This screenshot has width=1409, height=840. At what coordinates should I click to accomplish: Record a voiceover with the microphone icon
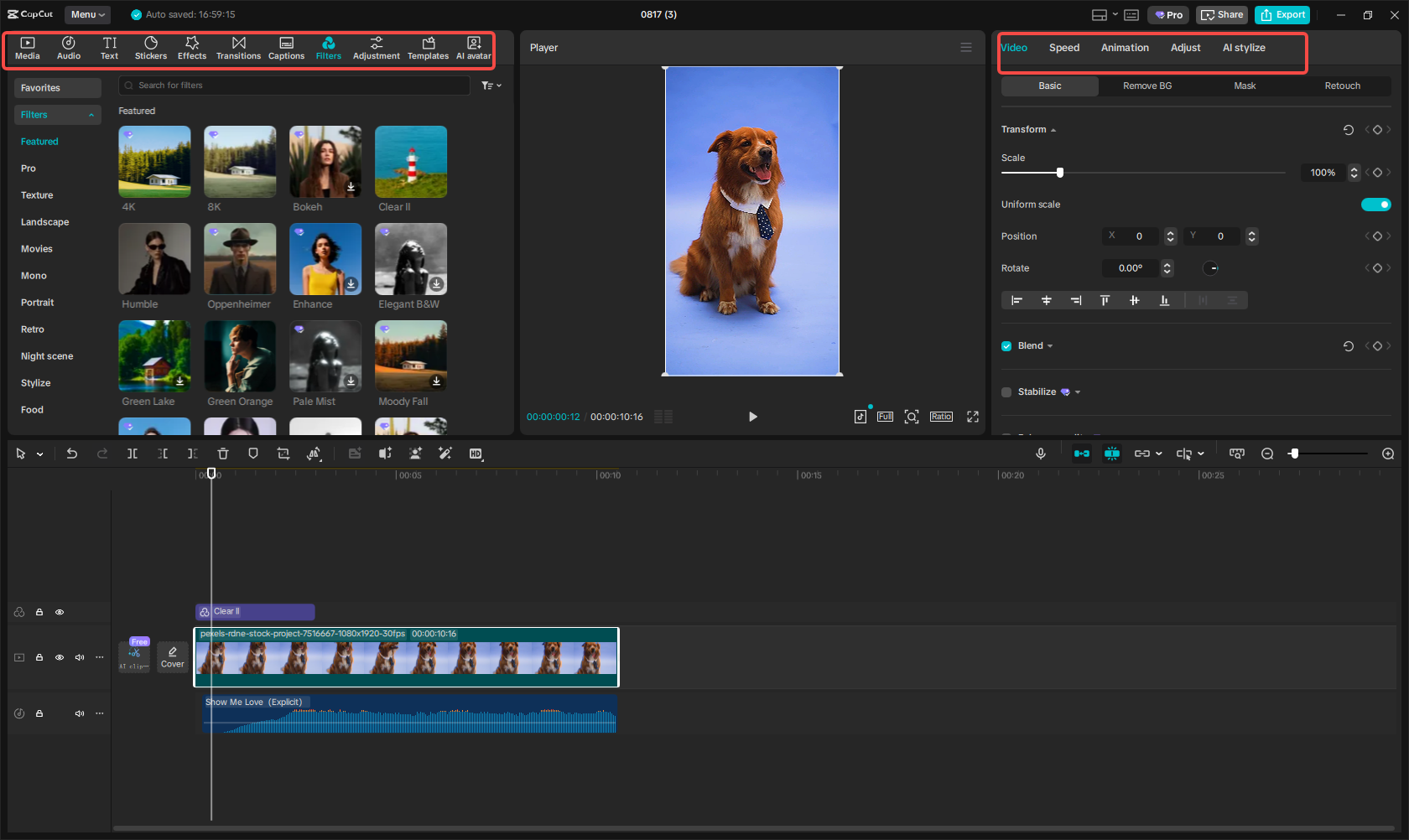[1040, 454]
